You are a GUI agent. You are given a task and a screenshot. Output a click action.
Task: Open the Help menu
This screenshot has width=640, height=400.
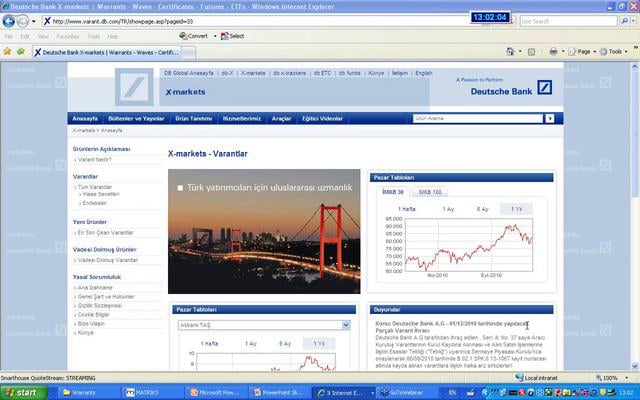(113, 36)
